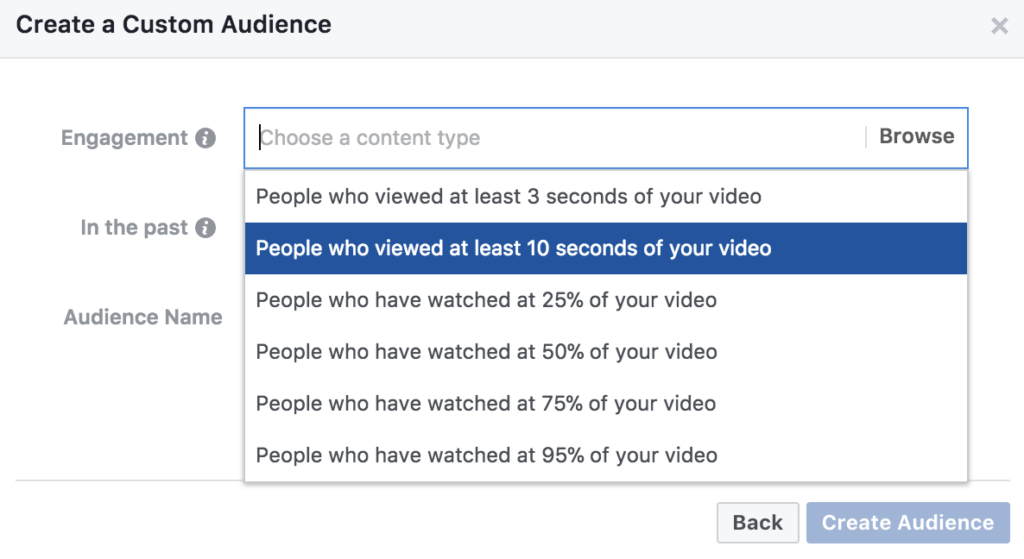
Task: Click the Create Audience button
Action: (x=908, y=522)
